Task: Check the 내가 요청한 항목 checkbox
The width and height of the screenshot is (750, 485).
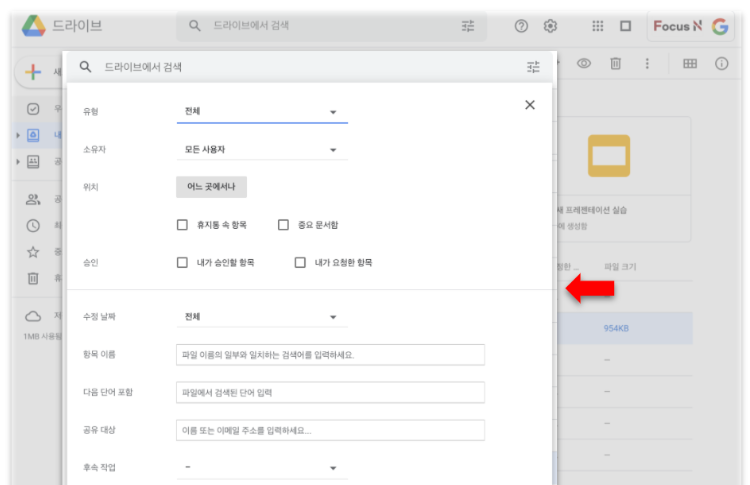Action: pyautogui.click(x=300, y=263)
